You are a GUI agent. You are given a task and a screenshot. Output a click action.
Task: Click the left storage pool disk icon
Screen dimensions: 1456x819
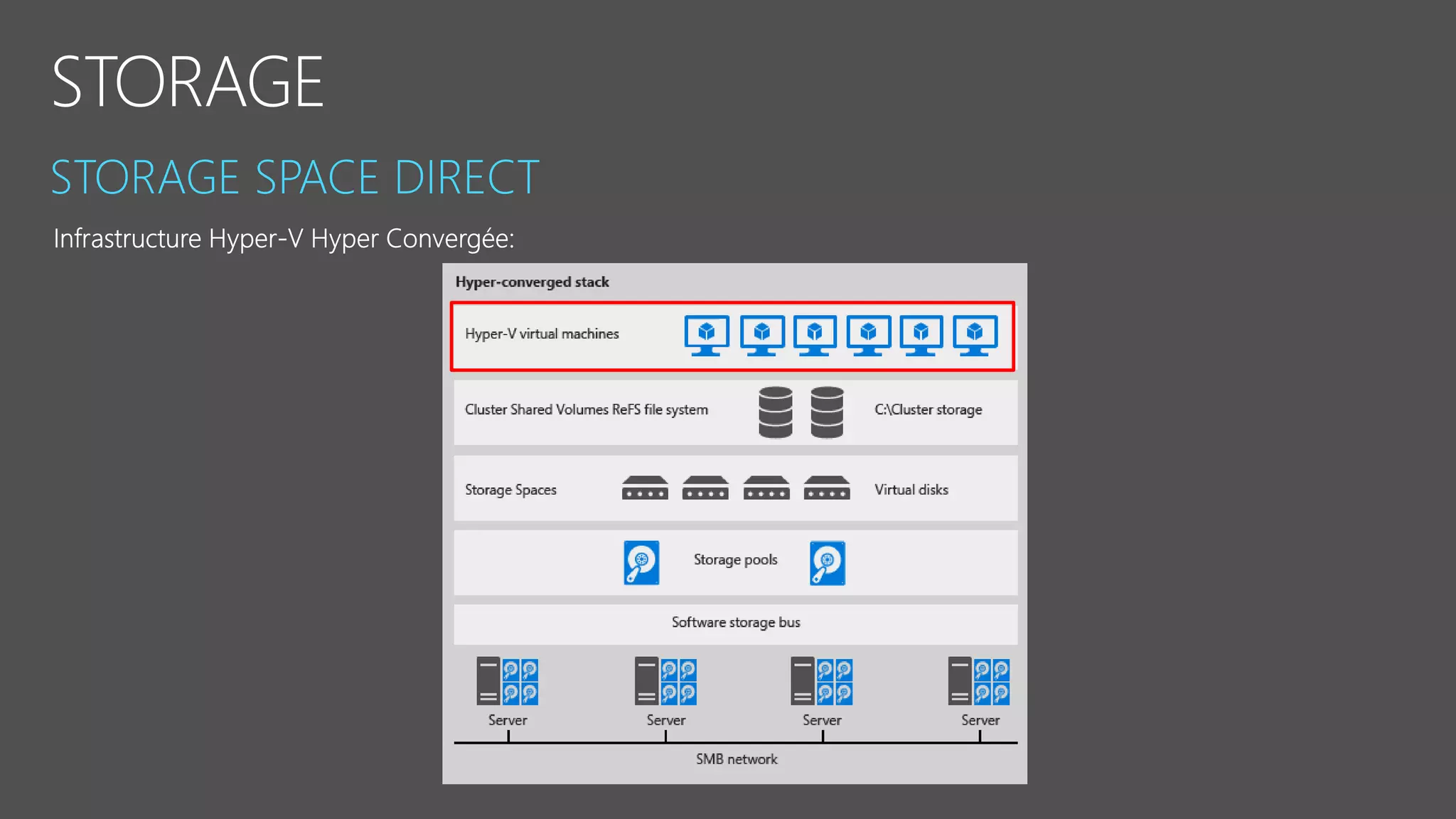click(641, 563)
